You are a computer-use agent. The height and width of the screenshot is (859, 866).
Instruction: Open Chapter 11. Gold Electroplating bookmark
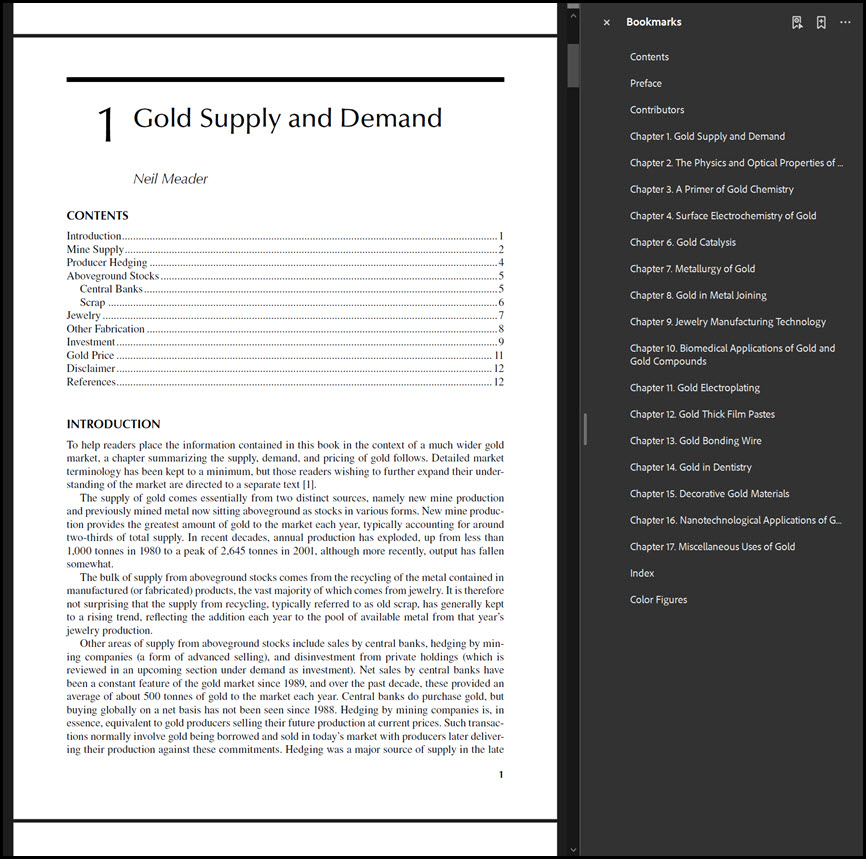click(x=695, y=388)
